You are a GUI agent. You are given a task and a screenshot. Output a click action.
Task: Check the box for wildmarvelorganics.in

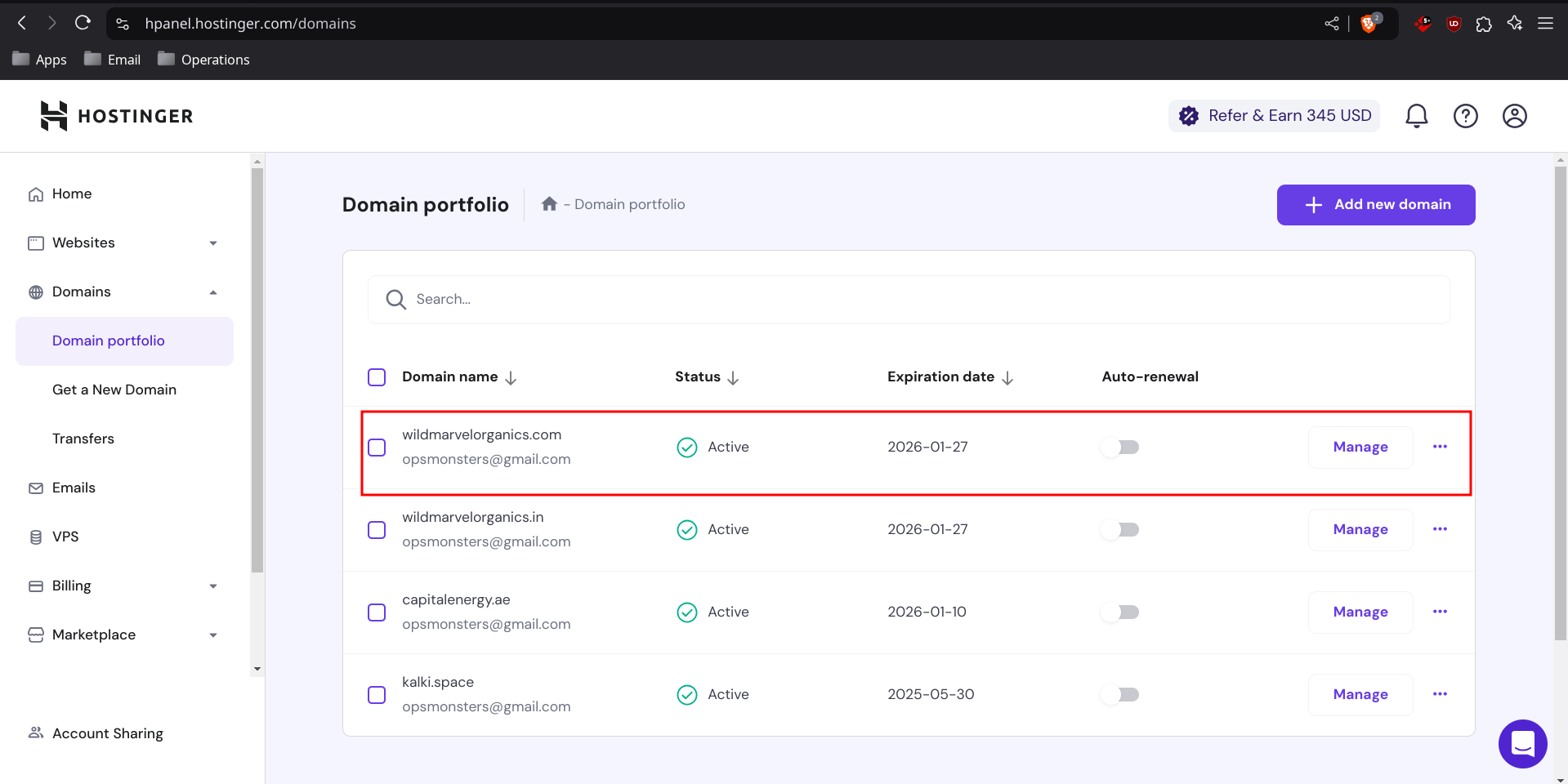[x=377, y=530]
